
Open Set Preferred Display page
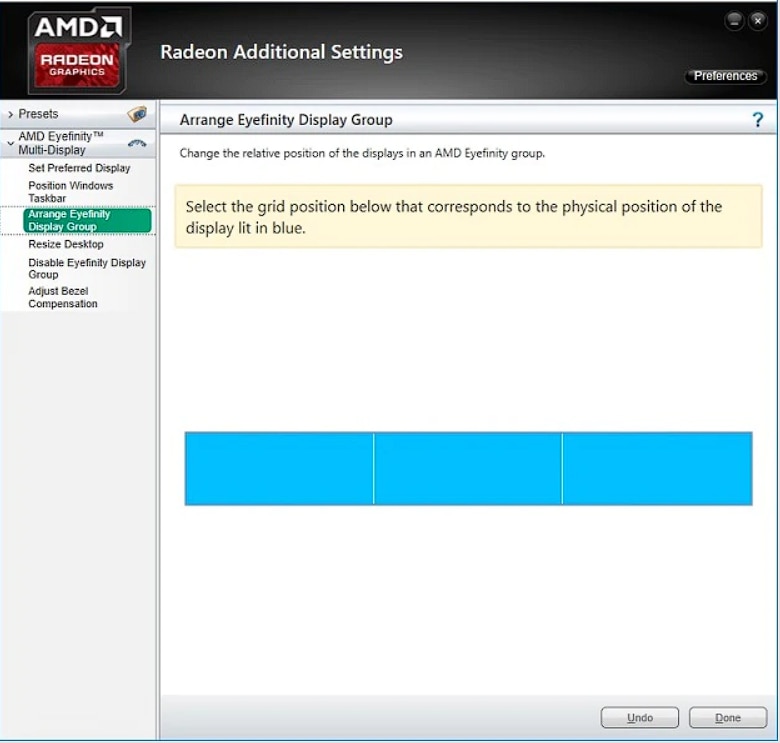(79, 168)
